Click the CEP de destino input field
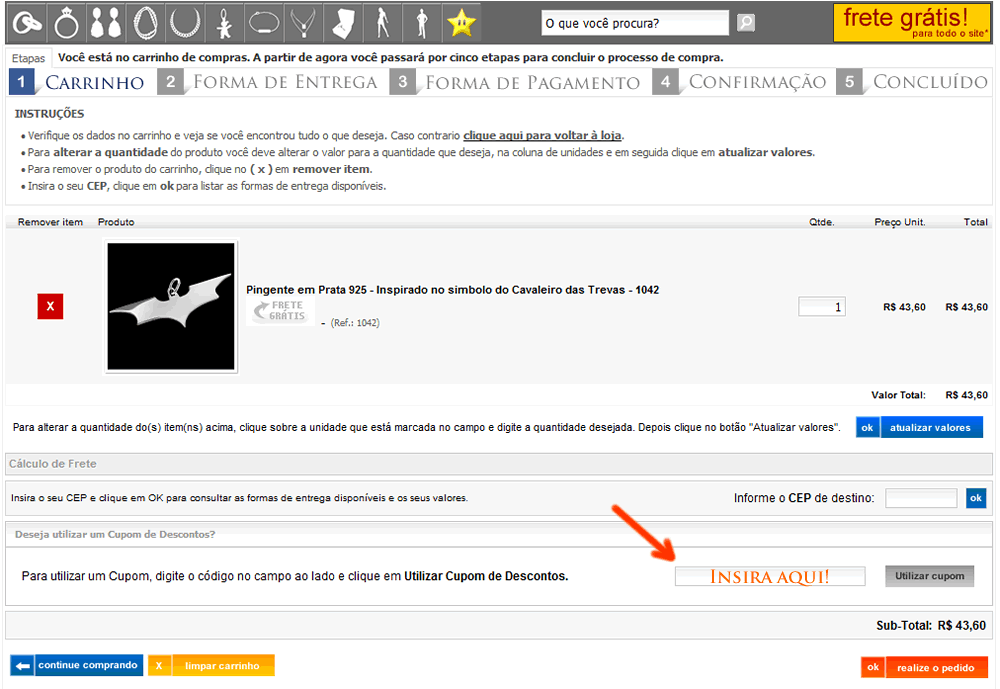Viewport: 1000px width, 689px height. pyautogui.click(x=921, y=498)
